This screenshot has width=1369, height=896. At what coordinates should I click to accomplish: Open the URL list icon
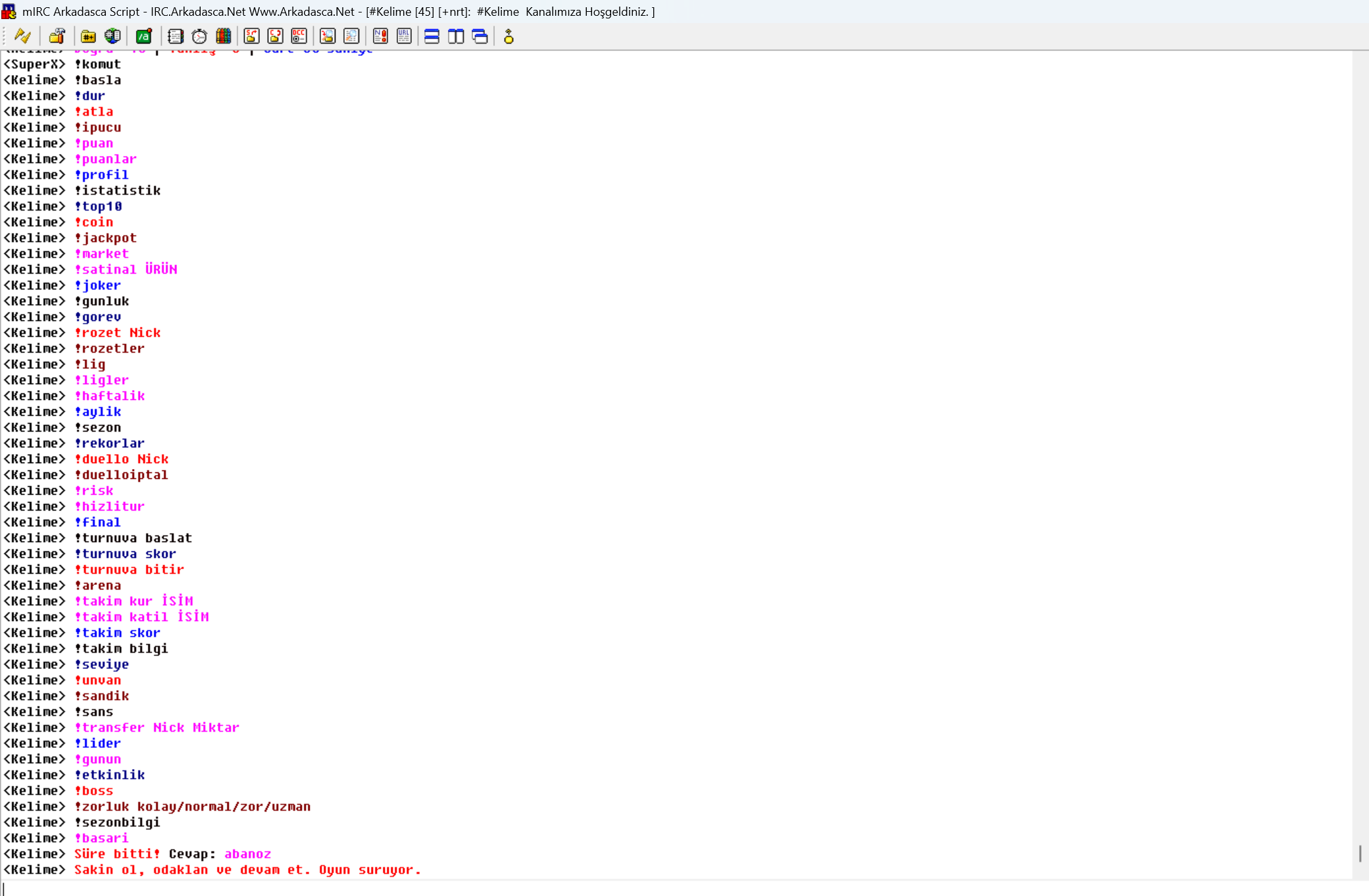(404, 36)
